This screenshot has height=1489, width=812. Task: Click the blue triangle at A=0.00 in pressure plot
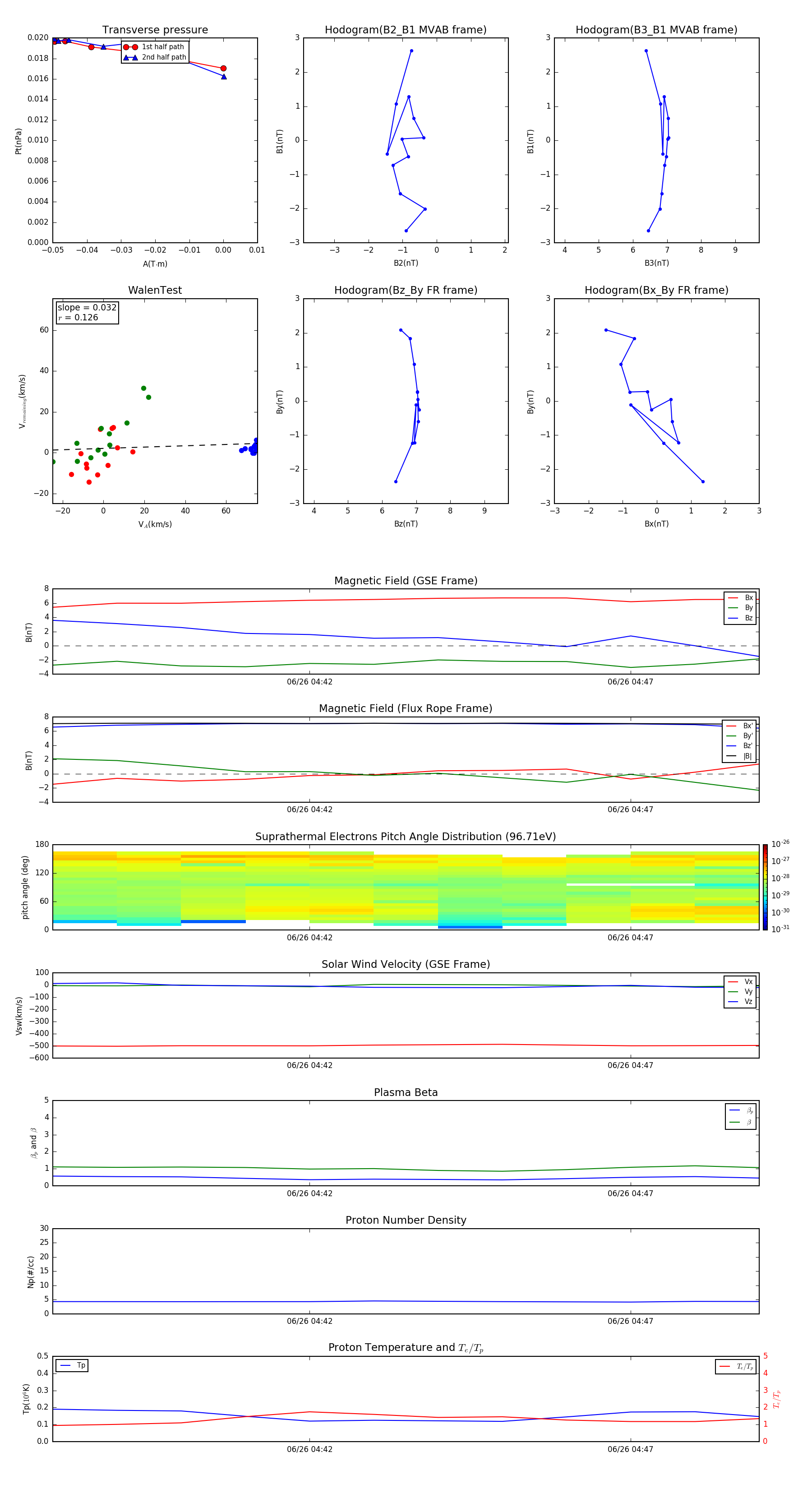(224, 76)
